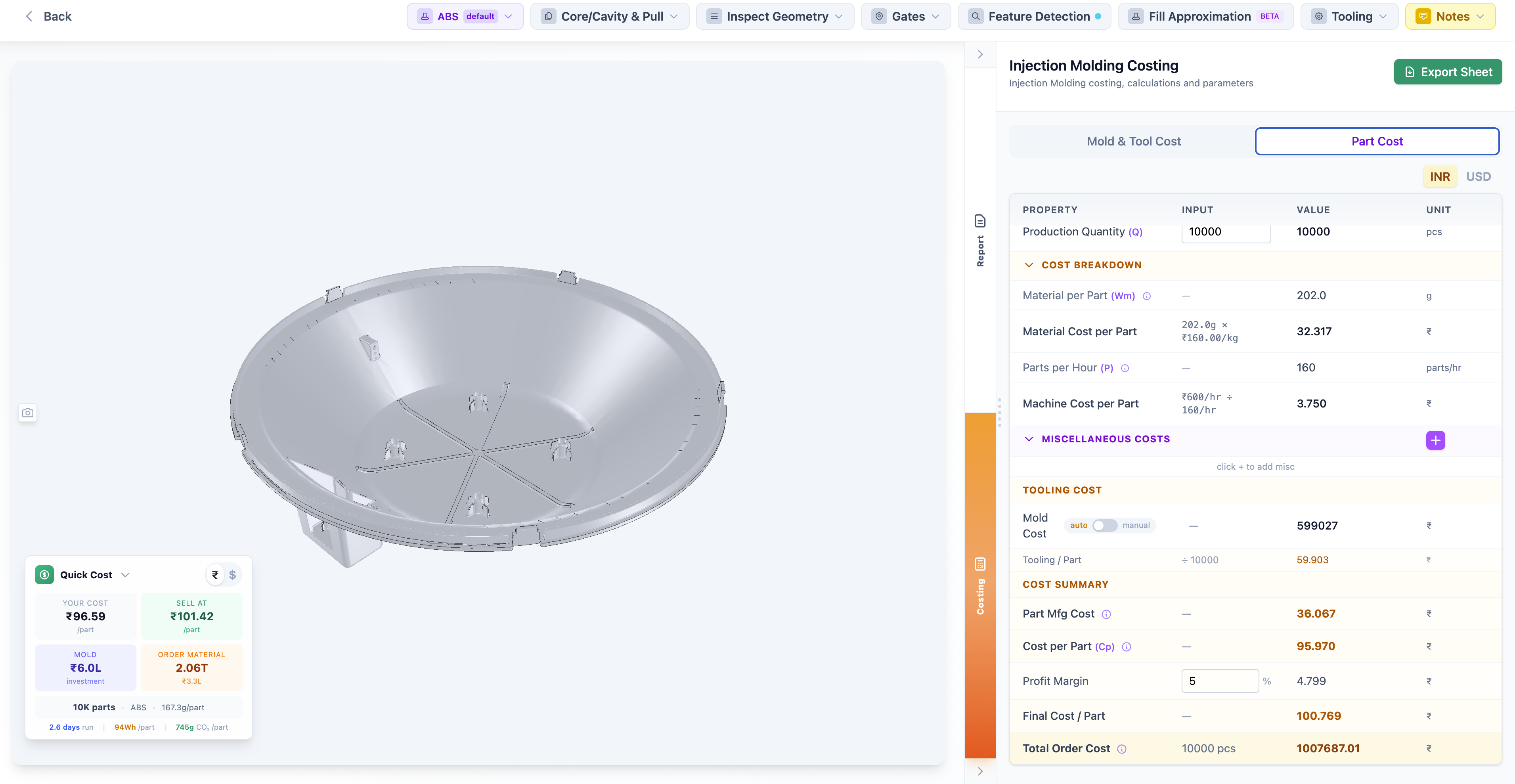The height and width of the screenshot is (784, 1515).
Task: Click the Export Sheet button
Action: coord(1447,71)
